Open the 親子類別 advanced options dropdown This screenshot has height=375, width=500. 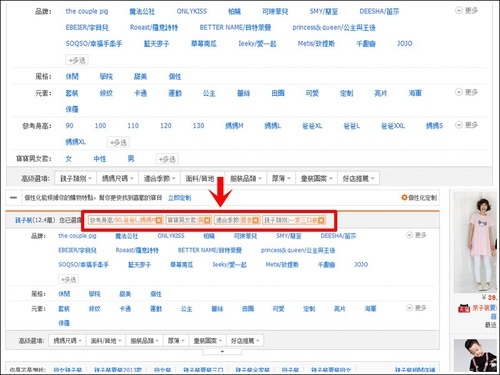click(76, 179)
